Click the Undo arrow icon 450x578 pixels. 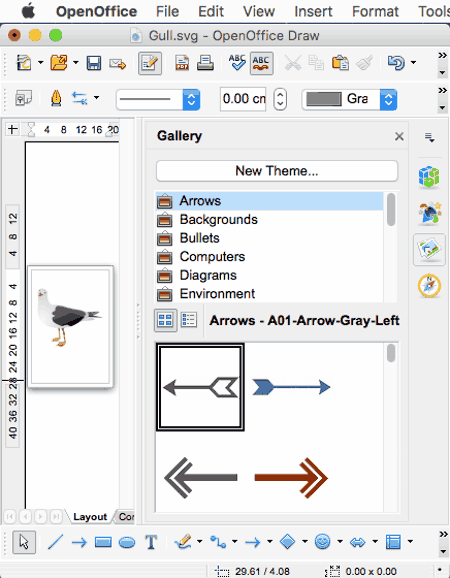tap(397, 63)
